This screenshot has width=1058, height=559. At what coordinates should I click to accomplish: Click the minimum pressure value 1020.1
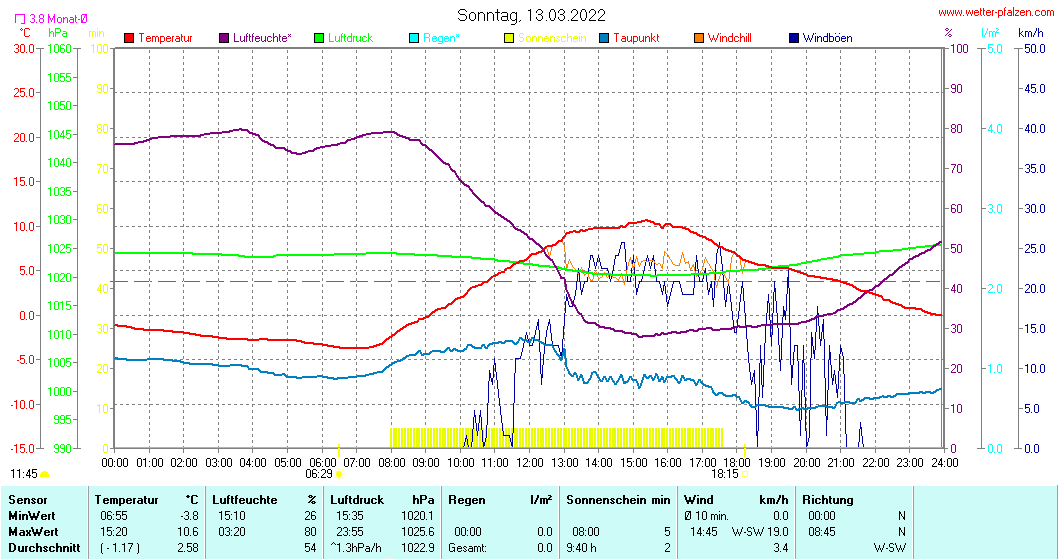tap(418, 516)
